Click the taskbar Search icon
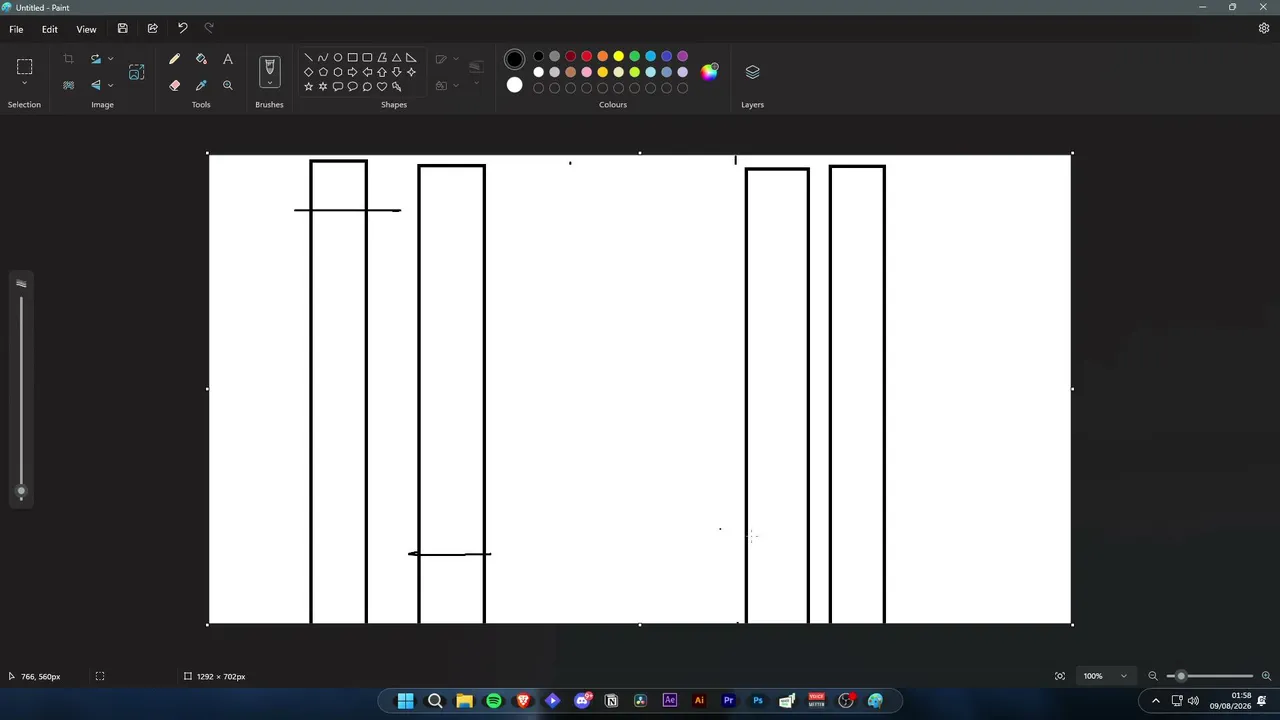 435,701
